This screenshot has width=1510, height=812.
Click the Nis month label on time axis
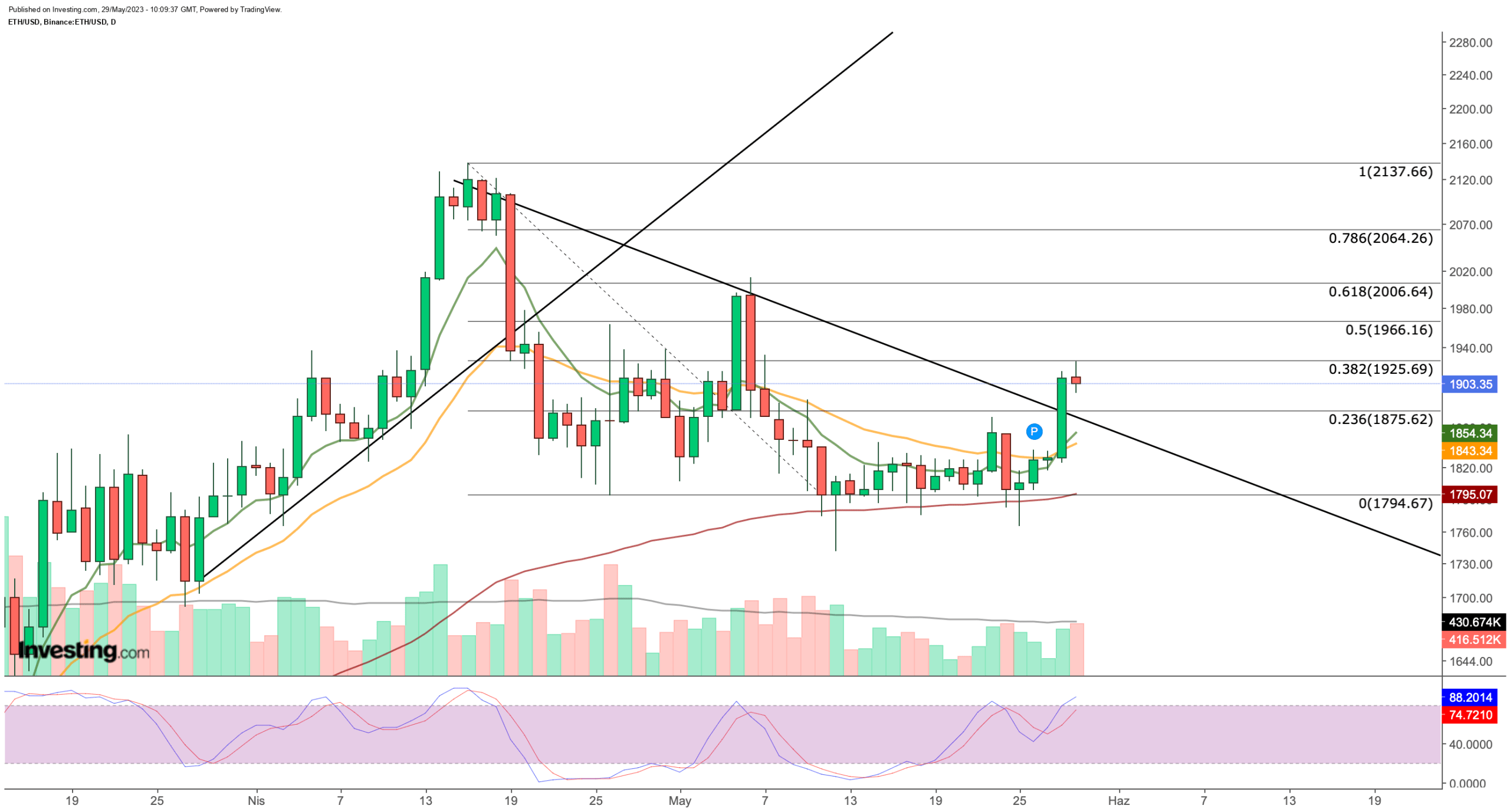(256, 800)
